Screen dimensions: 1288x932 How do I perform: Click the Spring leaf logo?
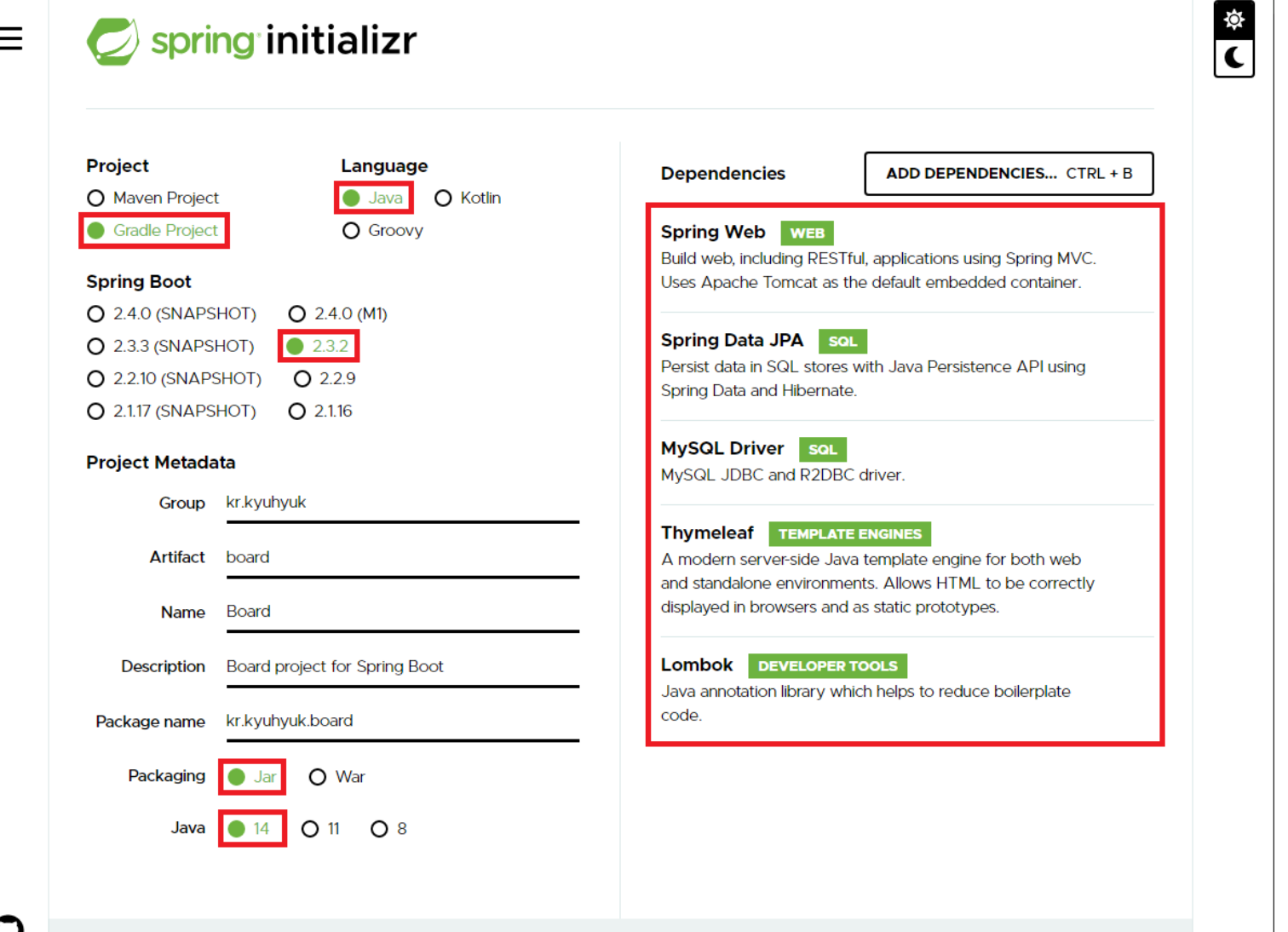pos(112,41)
